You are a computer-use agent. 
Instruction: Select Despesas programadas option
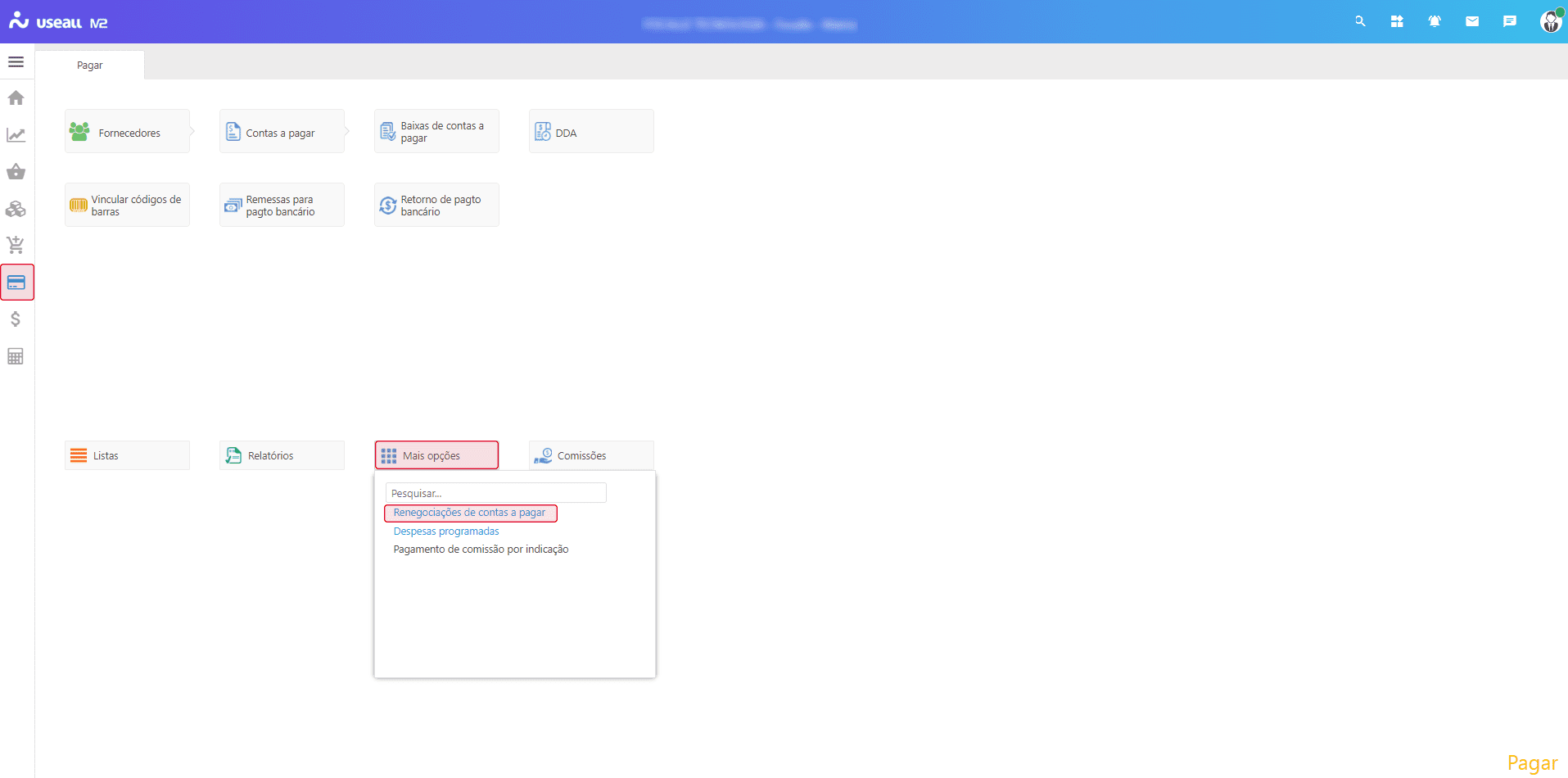(446, 531)
